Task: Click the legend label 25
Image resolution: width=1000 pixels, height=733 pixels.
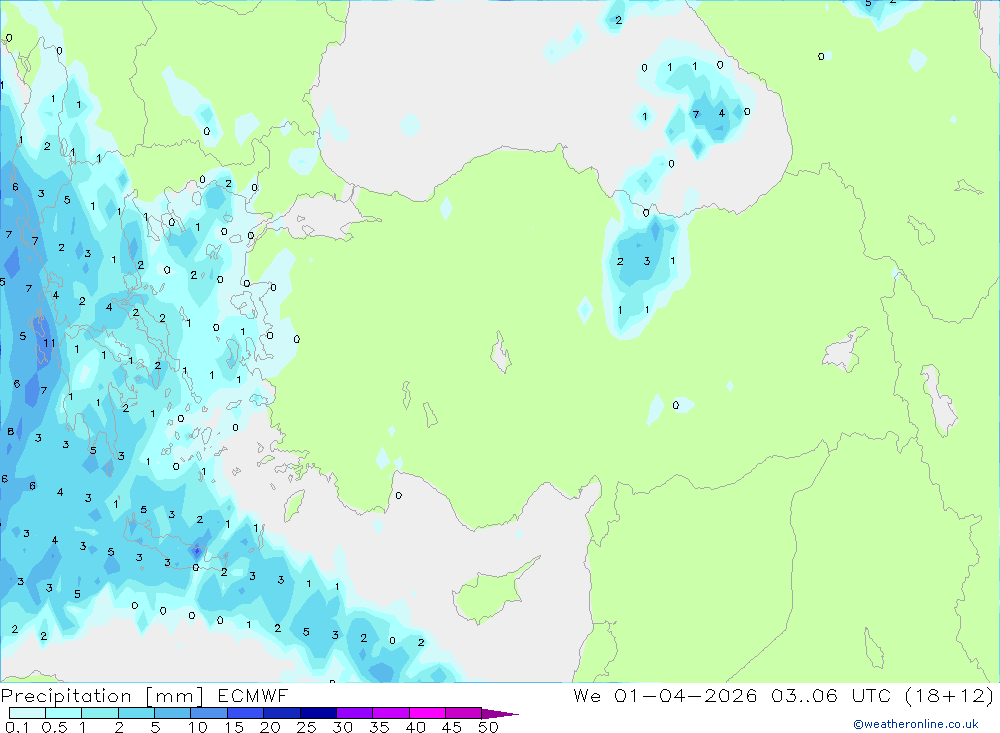Action: pyautogui.click(x=306, y=727)
